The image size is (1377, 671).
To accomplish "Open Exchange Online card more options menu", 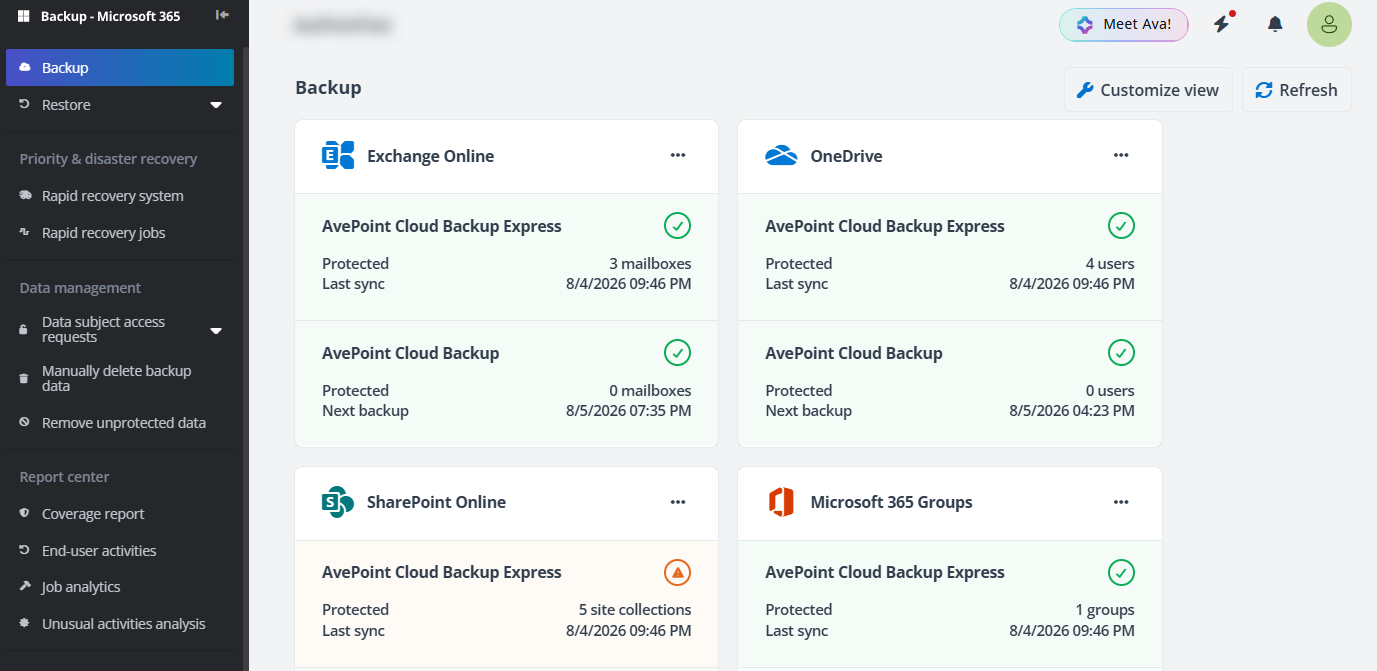I will [x=678, y=155].
